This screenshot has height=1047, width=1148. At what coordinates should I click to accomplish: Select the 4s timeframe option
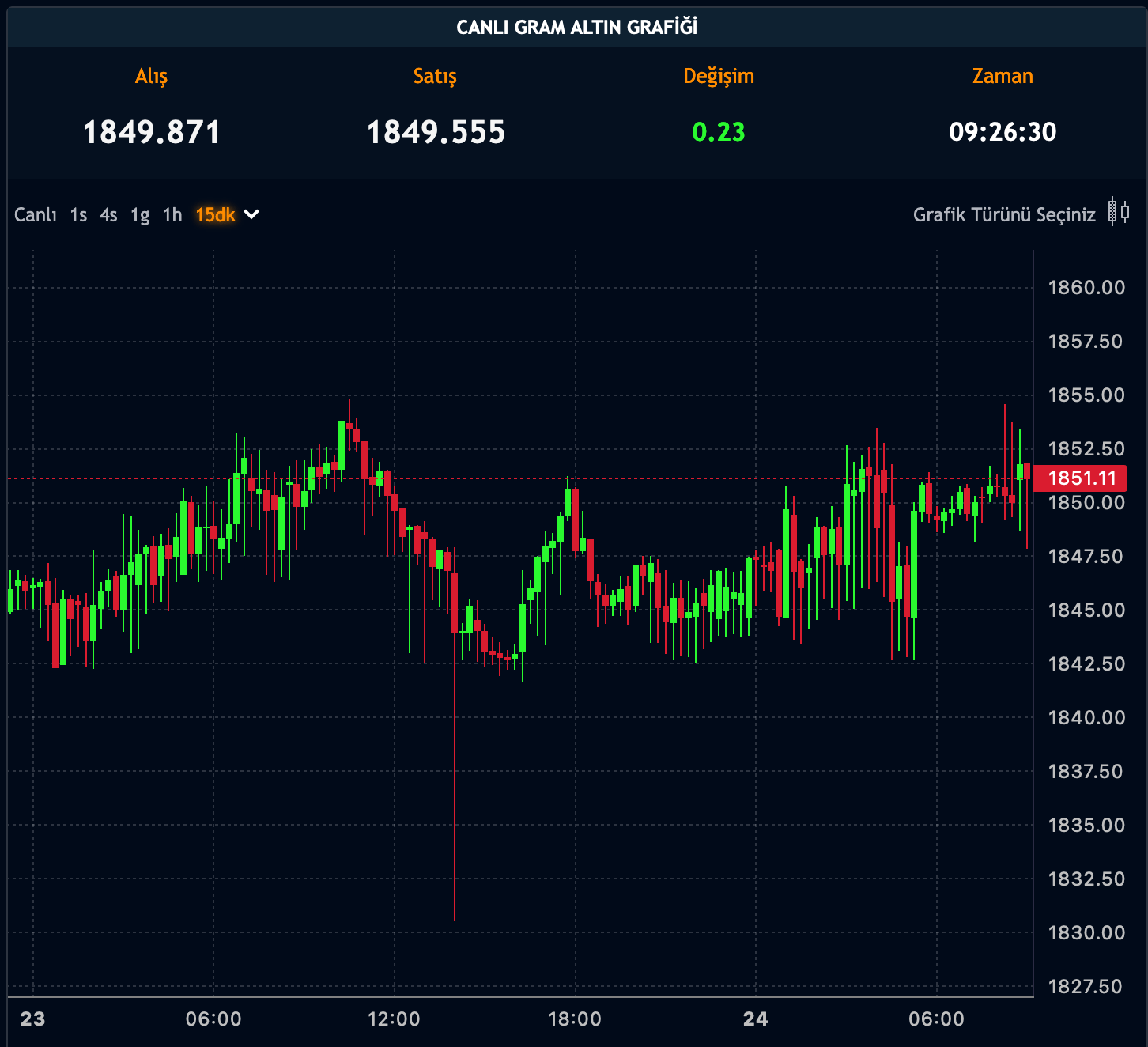click(x=108, y=215)
